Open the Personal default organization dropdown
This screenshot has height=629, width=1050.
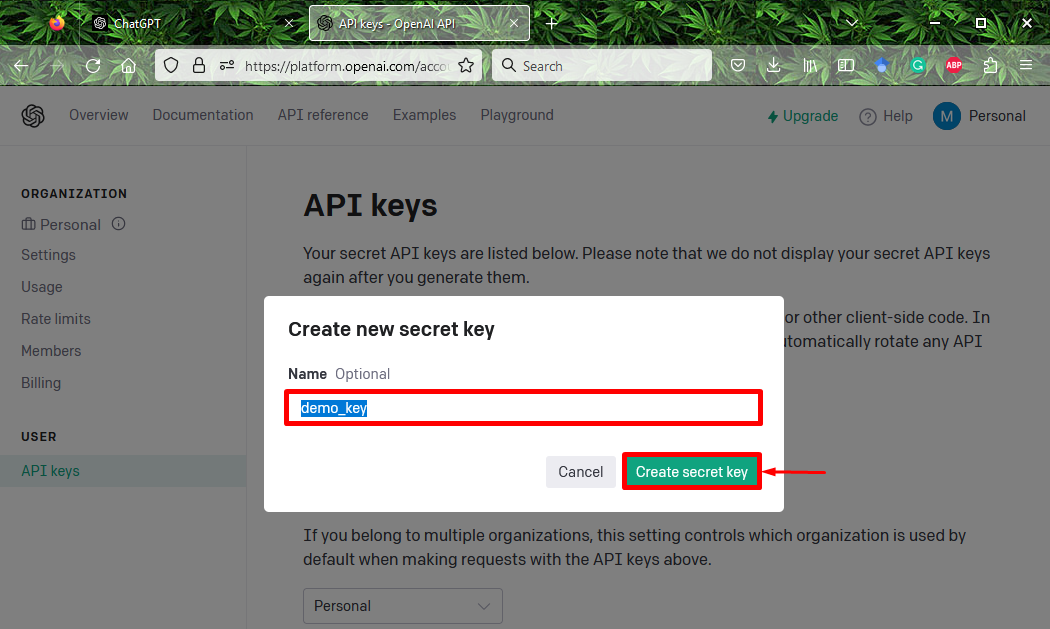(402, 606)
